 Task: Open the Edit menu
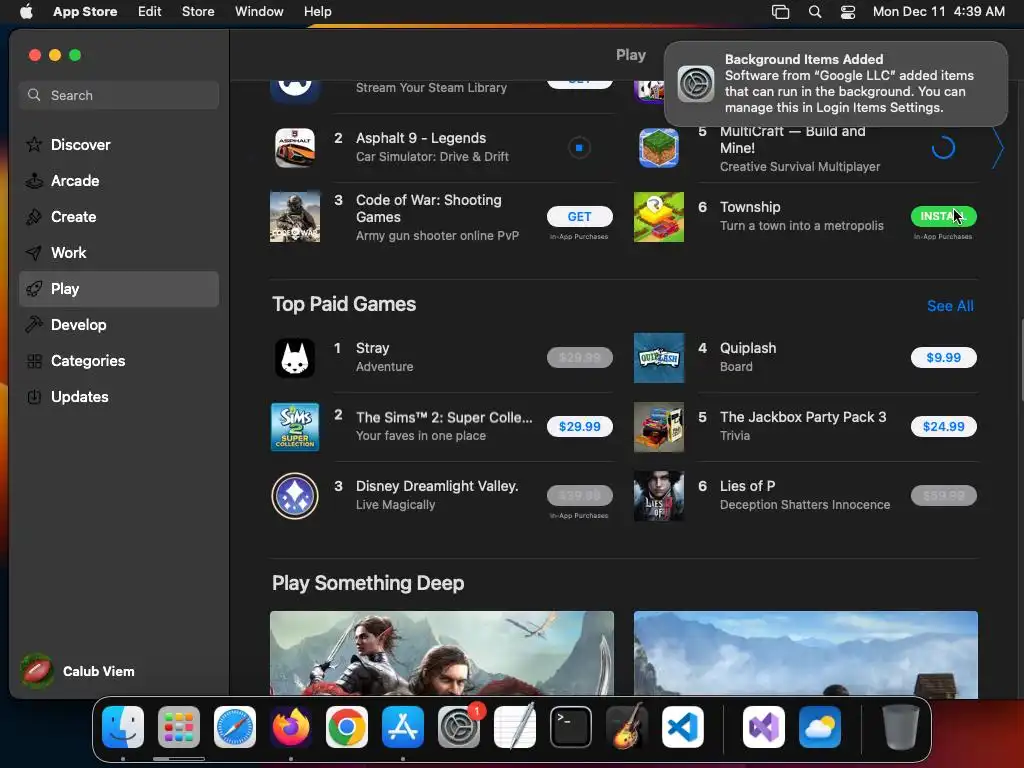point(150,12)
